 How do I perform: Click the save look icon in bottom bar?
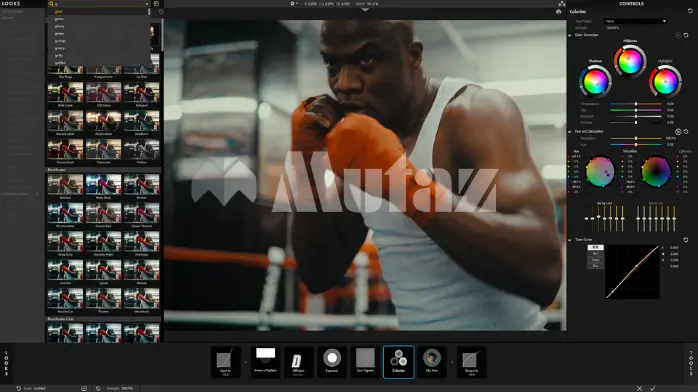coord(84,388)
